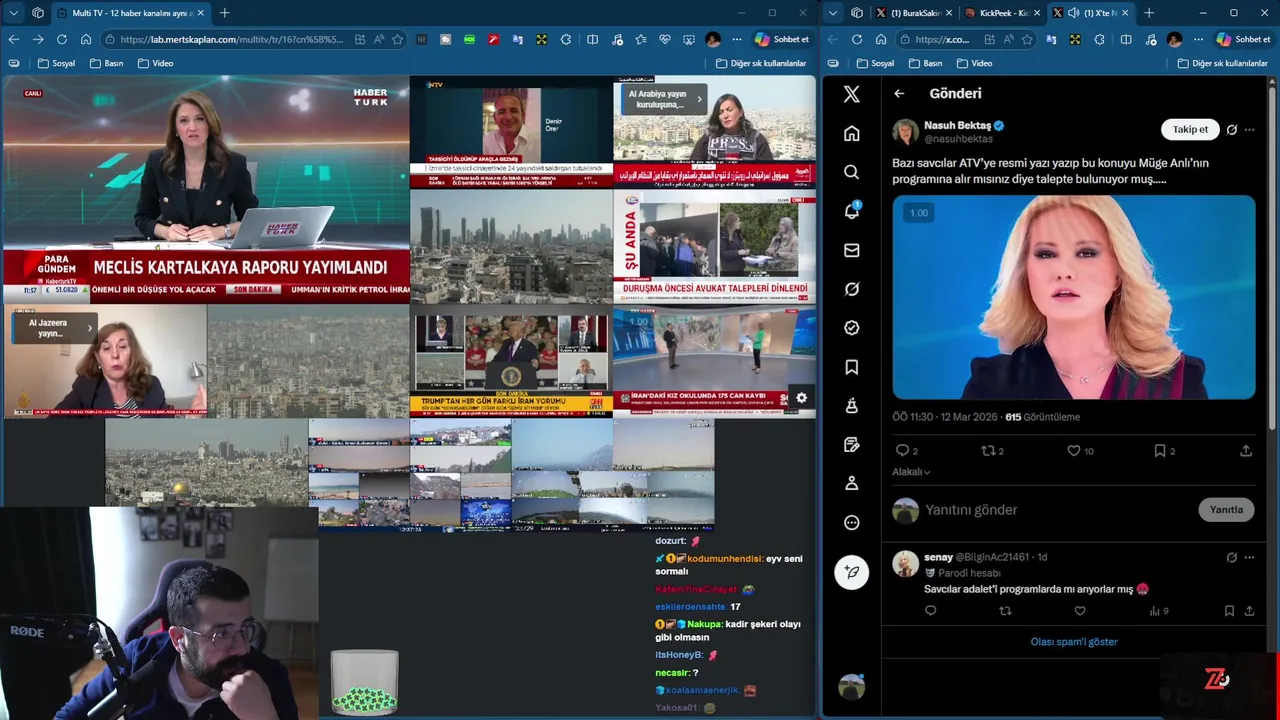
Task: Follow Nasuh Bektaş with Takip et
Action: click(1190, 129)
